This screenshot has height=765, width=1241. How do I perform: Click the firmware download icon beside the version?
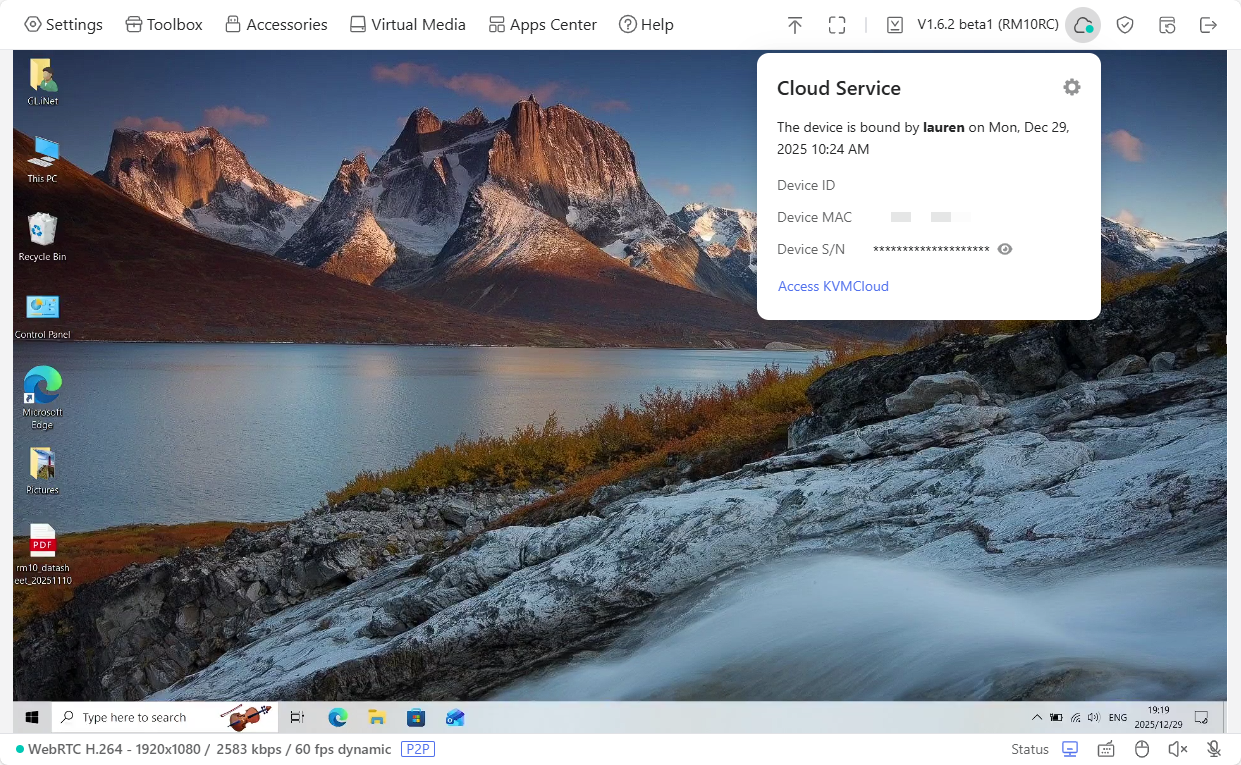(x=895, y=25)
